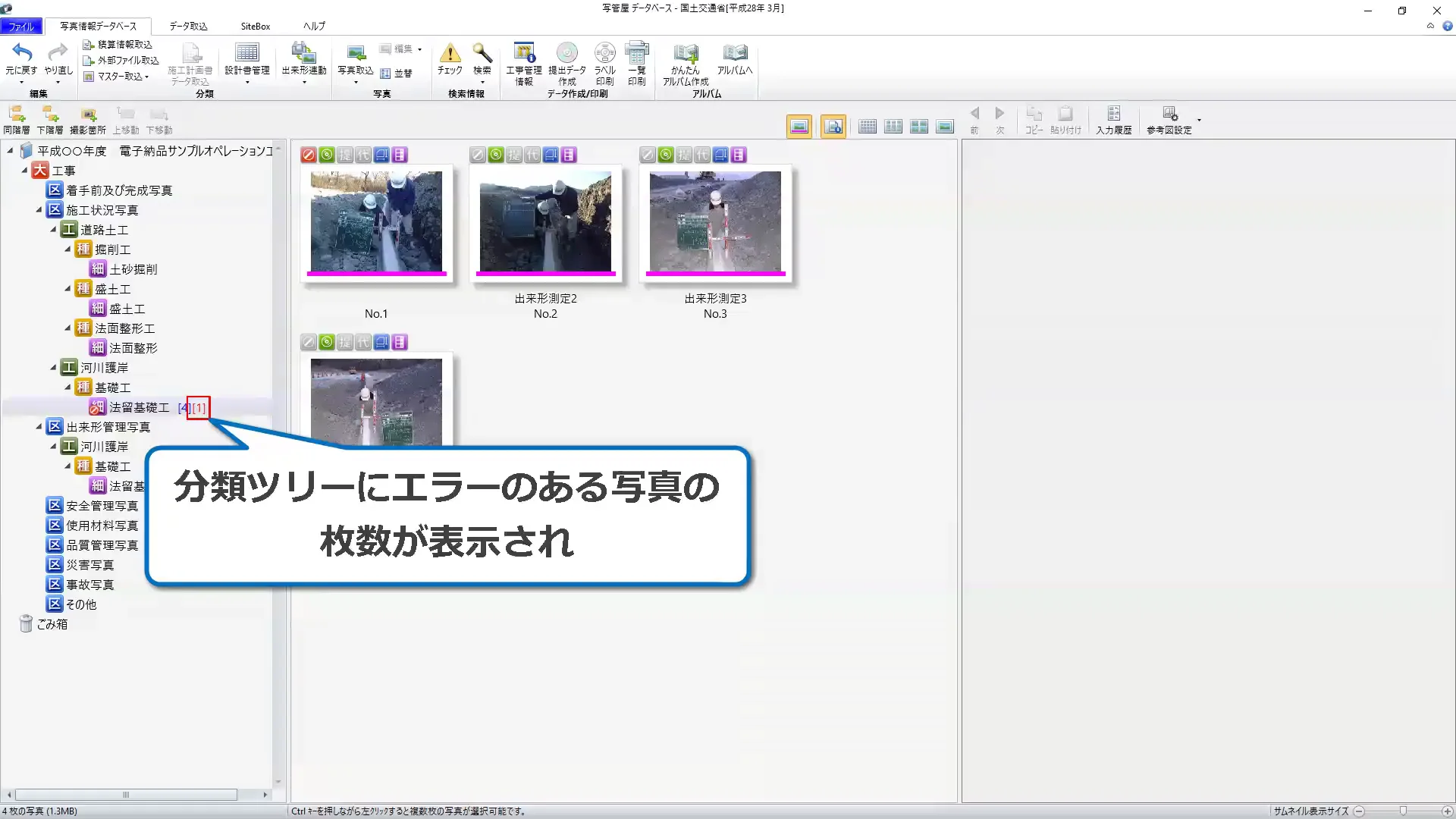Collapse the 工事 tree node
Screen dimensions: 1456x819
point(24,171)
